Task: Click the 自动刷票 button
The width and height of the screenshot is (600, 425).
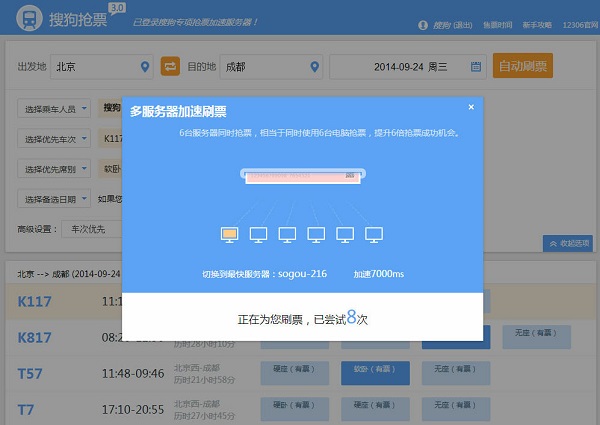Action: (x=523, y=66)
